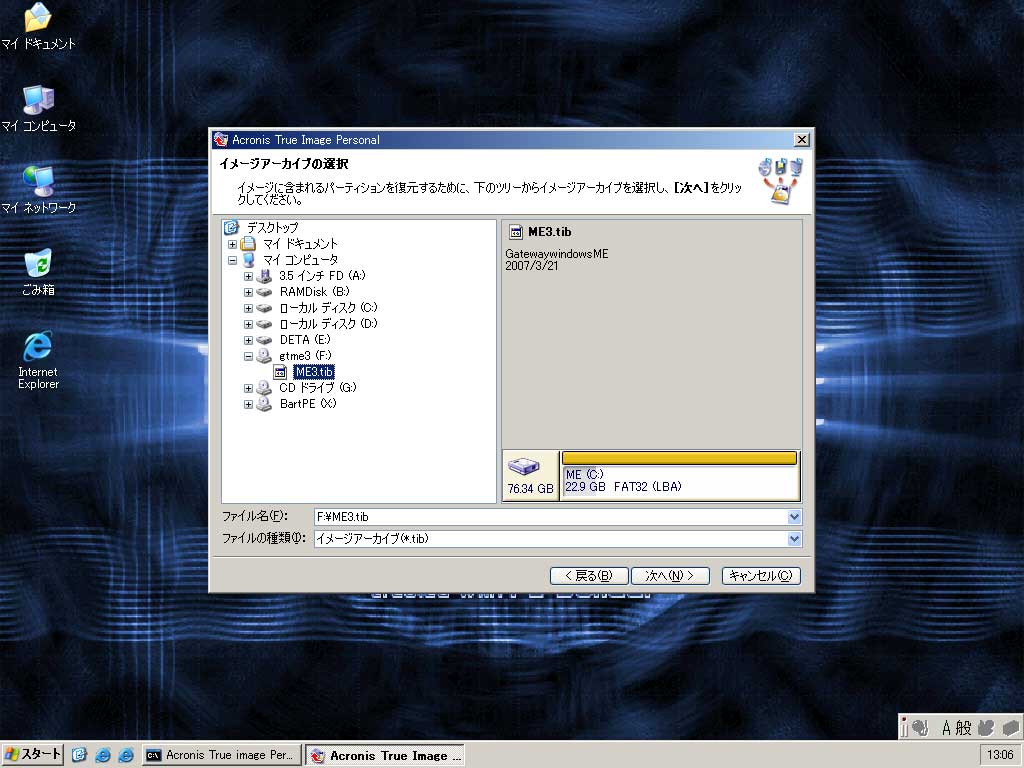Select DETA (E:) drive in the tree

click(x=305, y=340)
